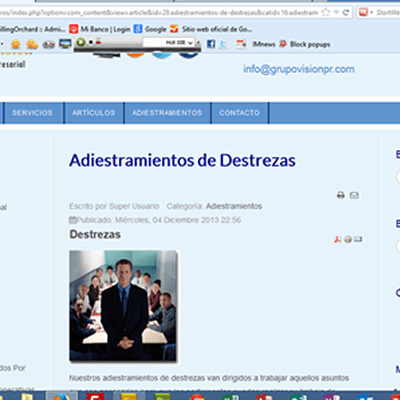Click the Twitter icon in the toolbar

coord(223,44)
